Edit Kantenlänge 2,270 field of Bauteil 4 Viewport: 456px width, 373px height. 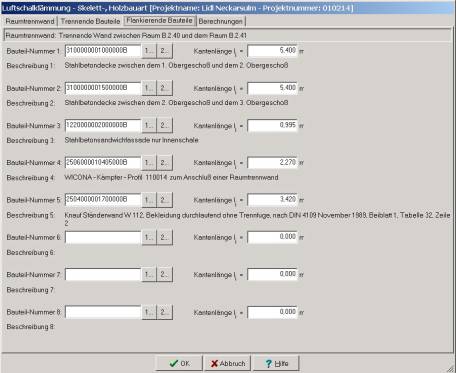(272, 163)
